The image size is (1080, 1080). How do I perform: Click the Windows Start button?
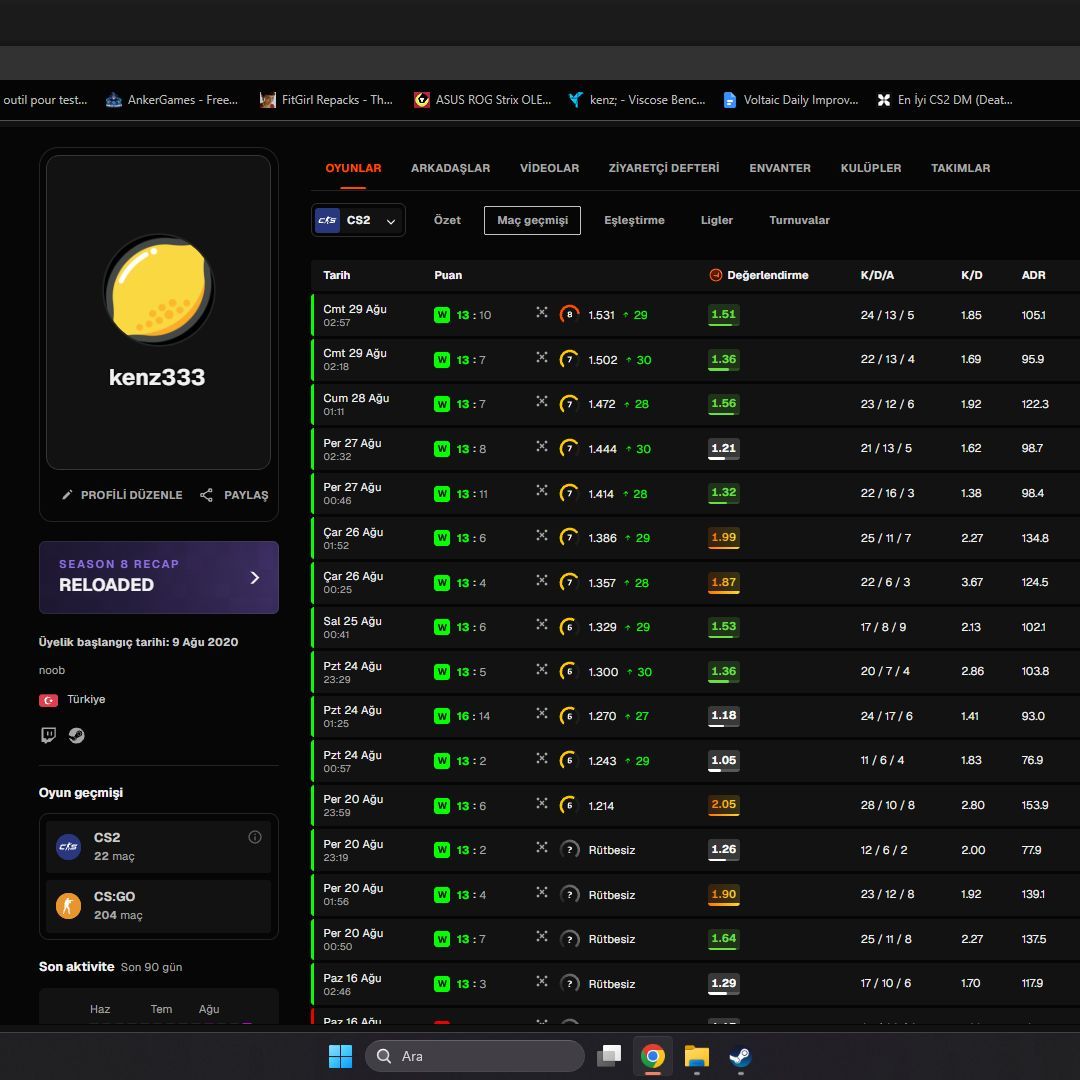point(340,1055)
